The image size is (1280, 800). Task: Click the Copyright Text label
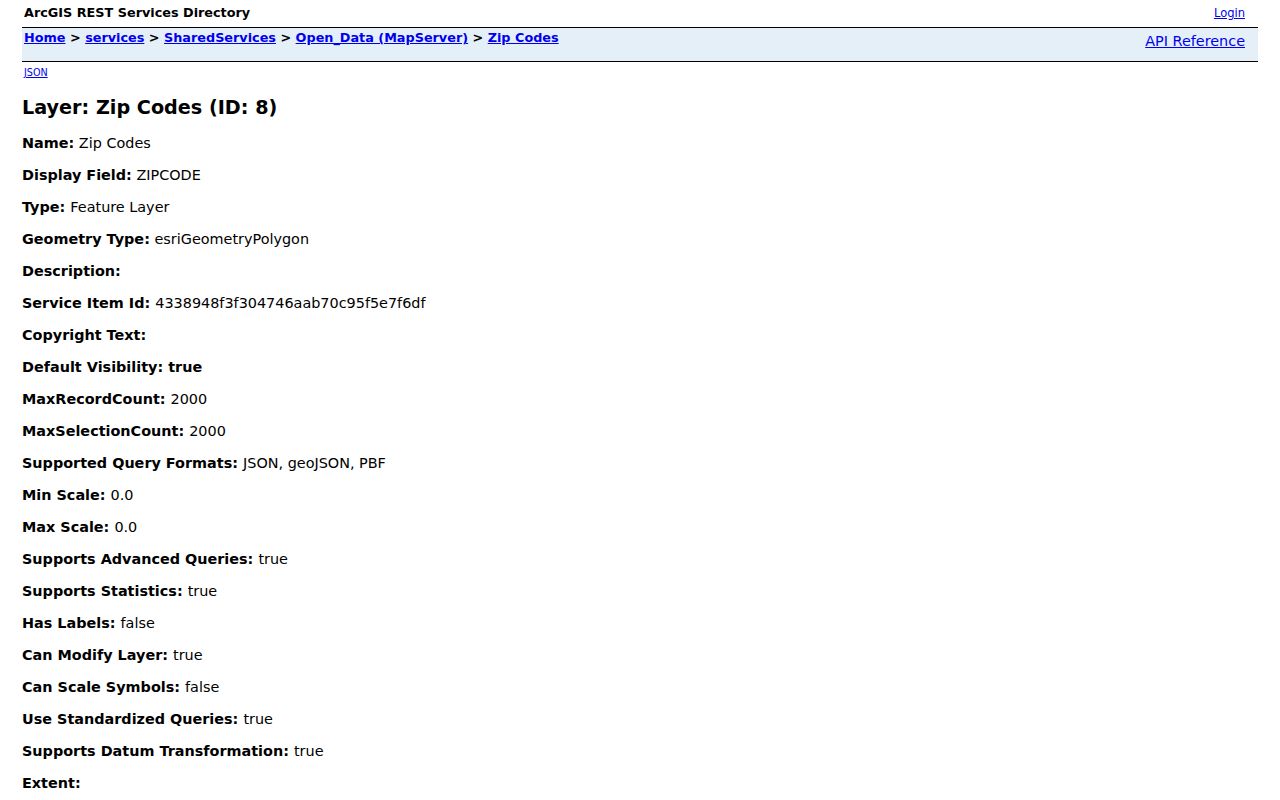[x=84, y=335]
